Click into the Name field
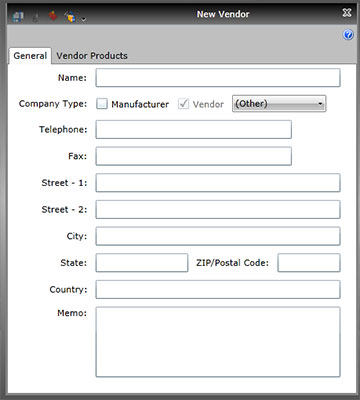 click(218, 78)
